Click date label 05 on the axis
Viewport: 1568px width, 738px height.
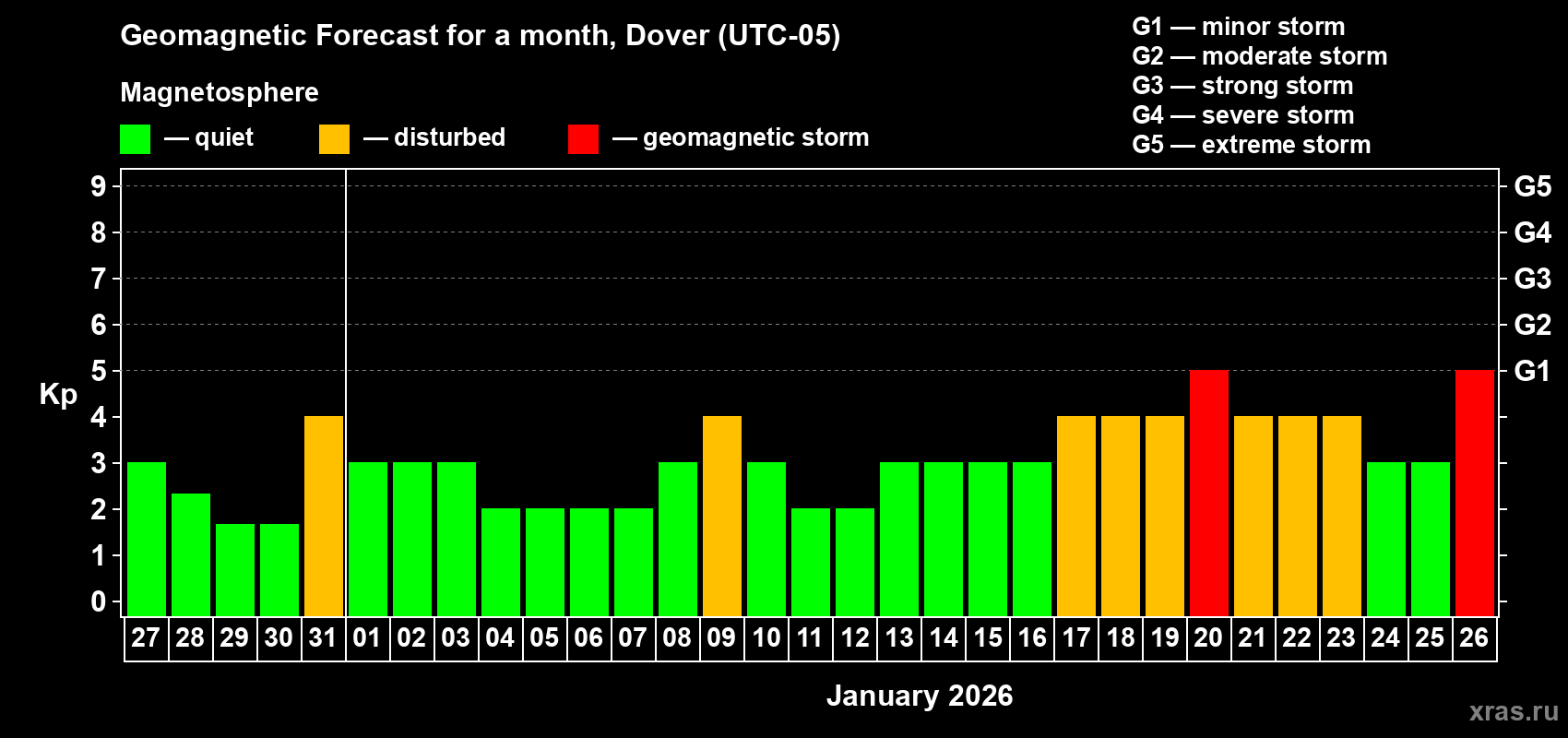(x=544, y=637)
